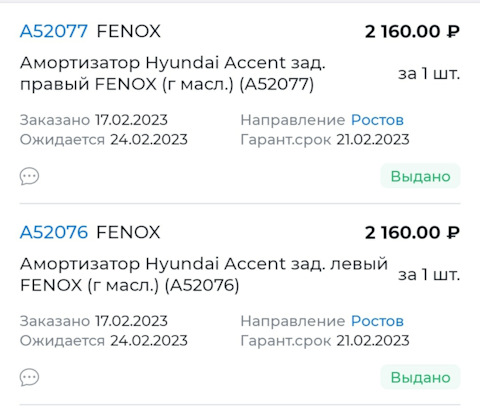480x408 pixels.
Task: Click order date 17.02.2023 in first order
Action: pyautogui.click(x=131, y=120)
